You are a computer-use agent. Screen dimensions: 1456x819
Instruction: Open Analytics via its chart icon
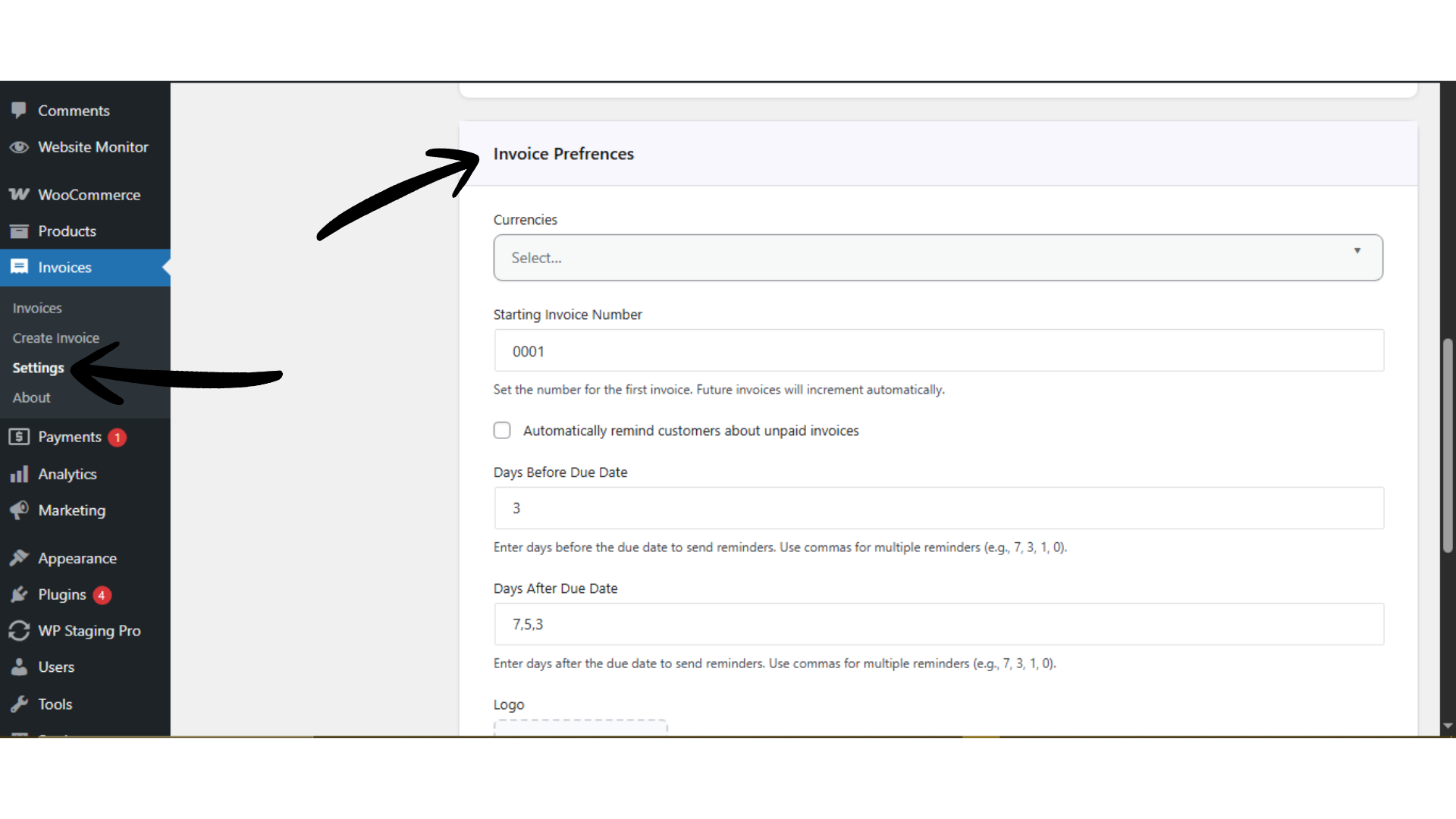[19, 474]
